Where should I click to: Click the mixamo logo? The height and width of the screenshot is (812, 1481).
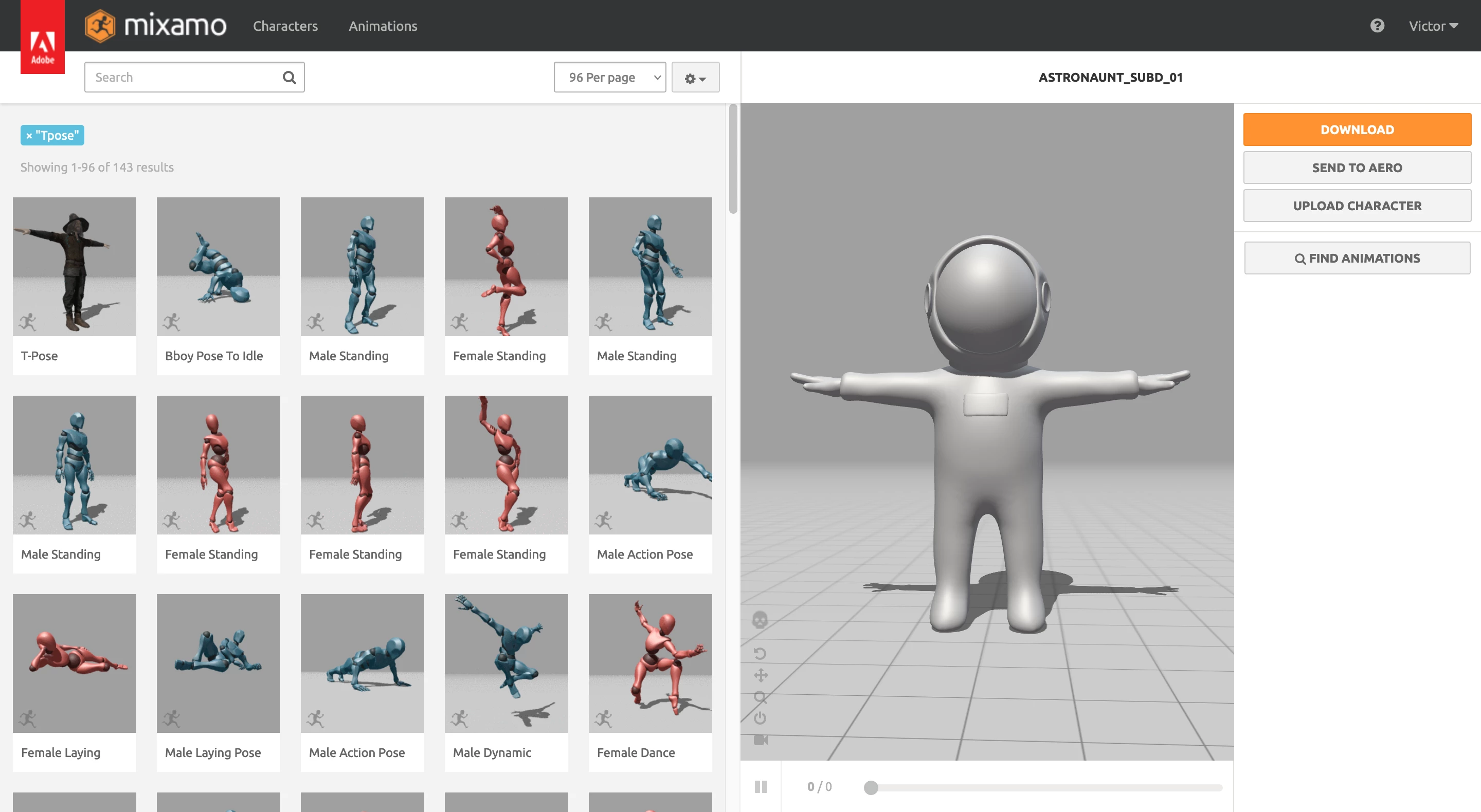pos(156,26)
